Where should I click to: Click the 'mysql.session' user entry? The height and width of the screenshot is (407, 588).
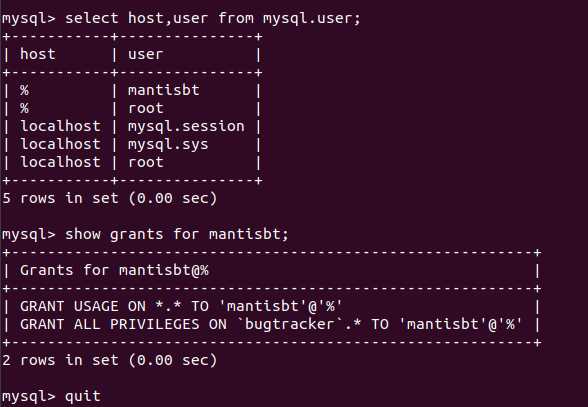click(x=186, y=126)
